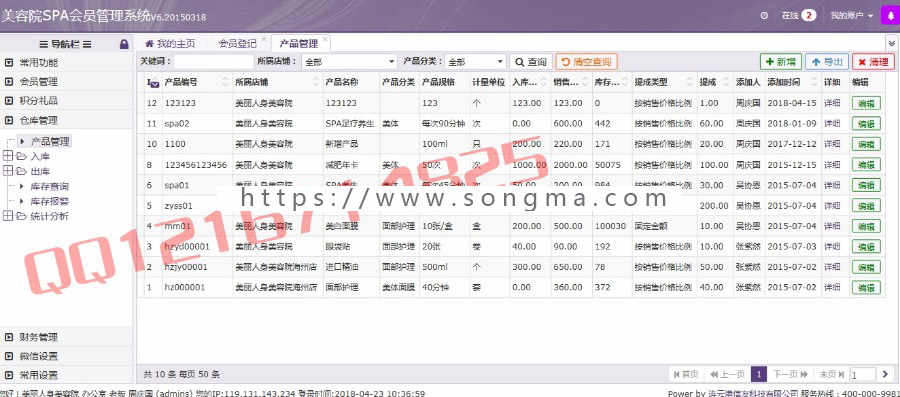Switch to the 会员登记 tab

pyautogui.click(x=238, y=44)
